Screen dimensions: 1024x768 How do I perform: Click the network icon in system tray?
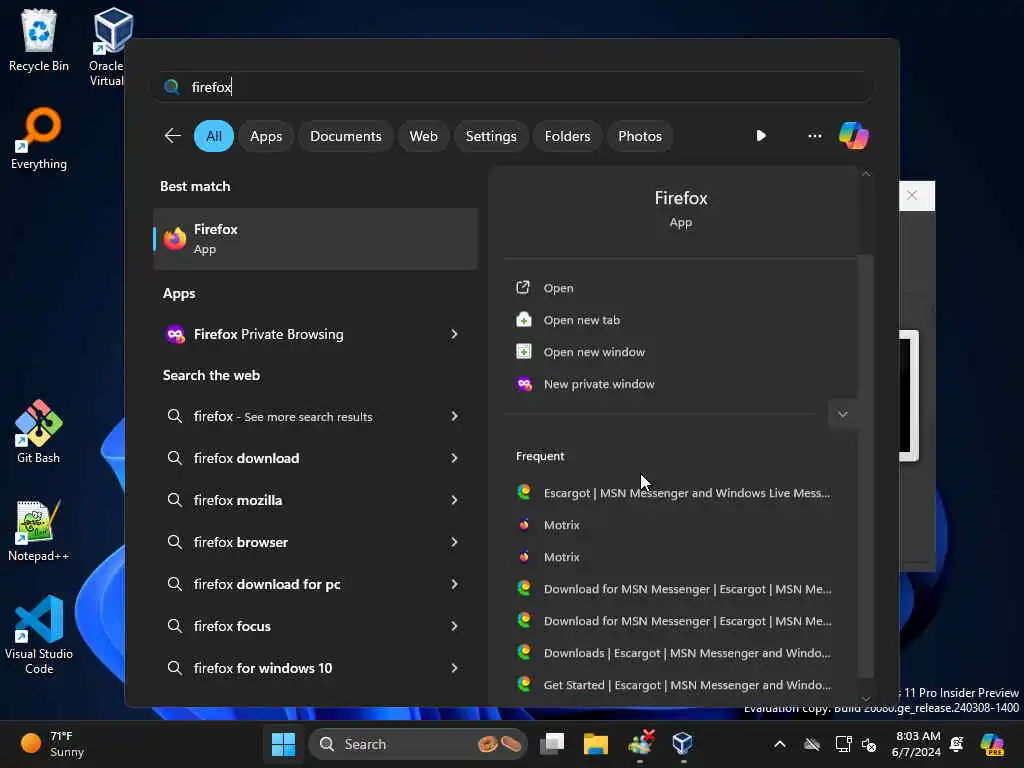(x=843, y=744)
